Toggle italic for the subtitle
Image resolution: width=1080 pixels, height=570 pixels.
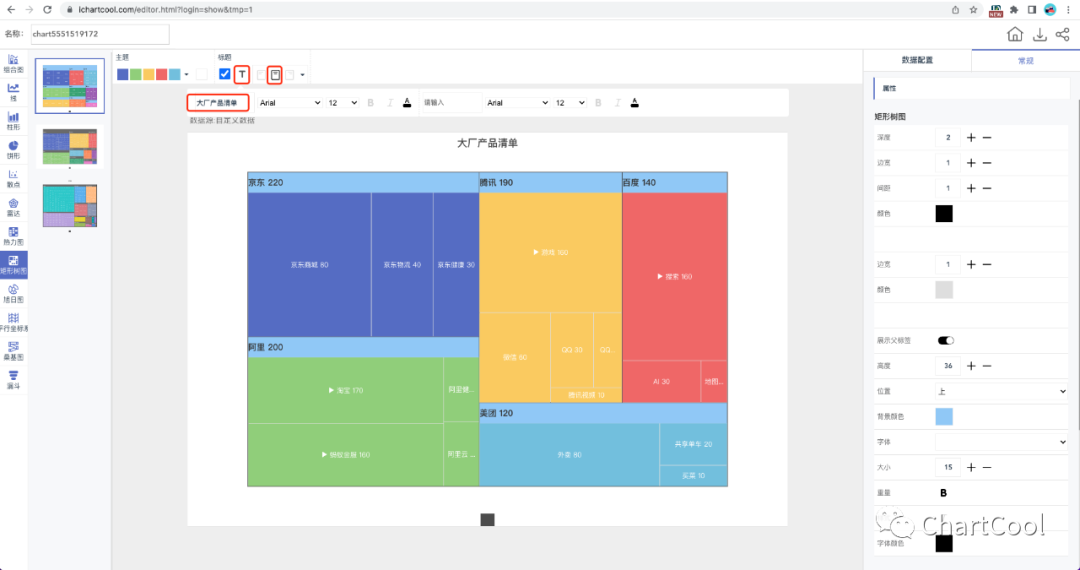[617, 103]
